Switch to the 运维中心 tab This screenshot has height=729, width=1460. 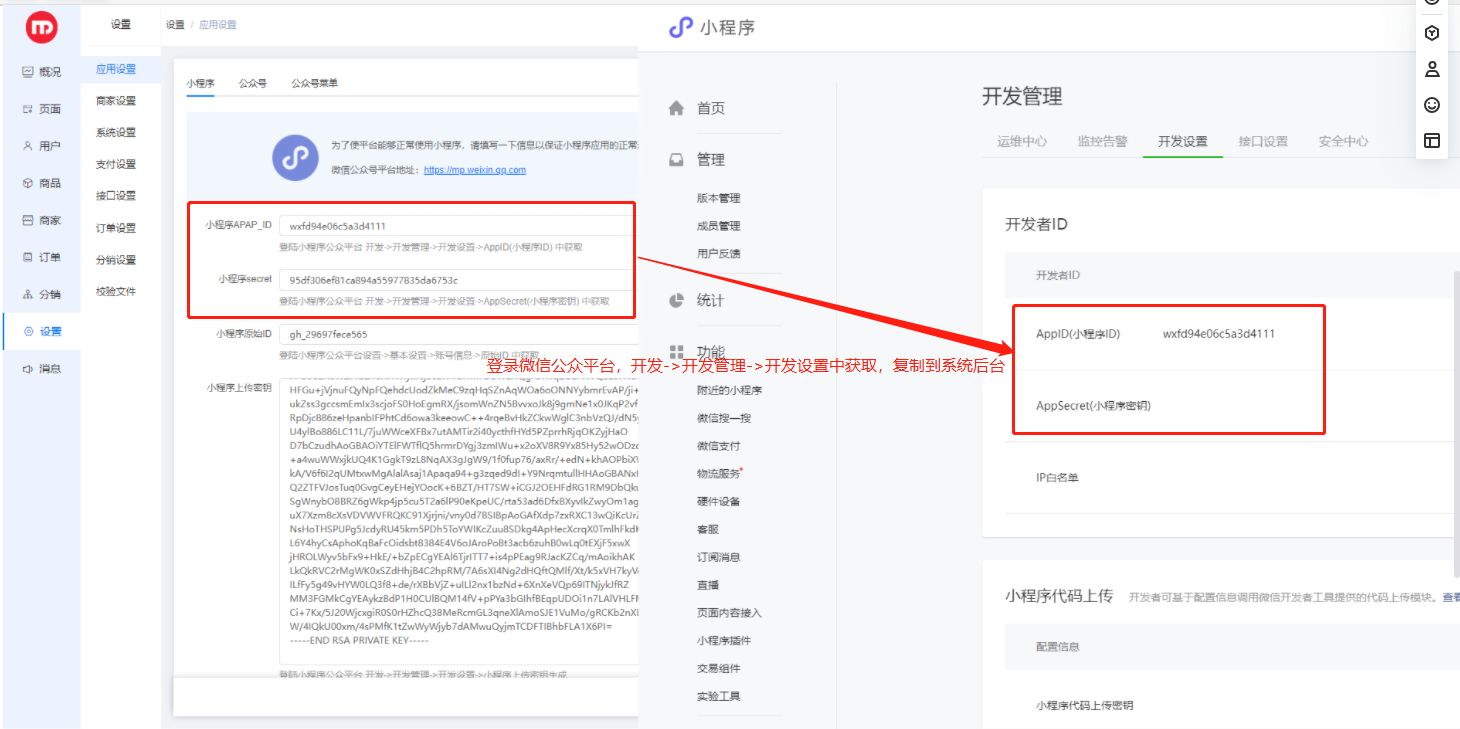[1022, 141]
